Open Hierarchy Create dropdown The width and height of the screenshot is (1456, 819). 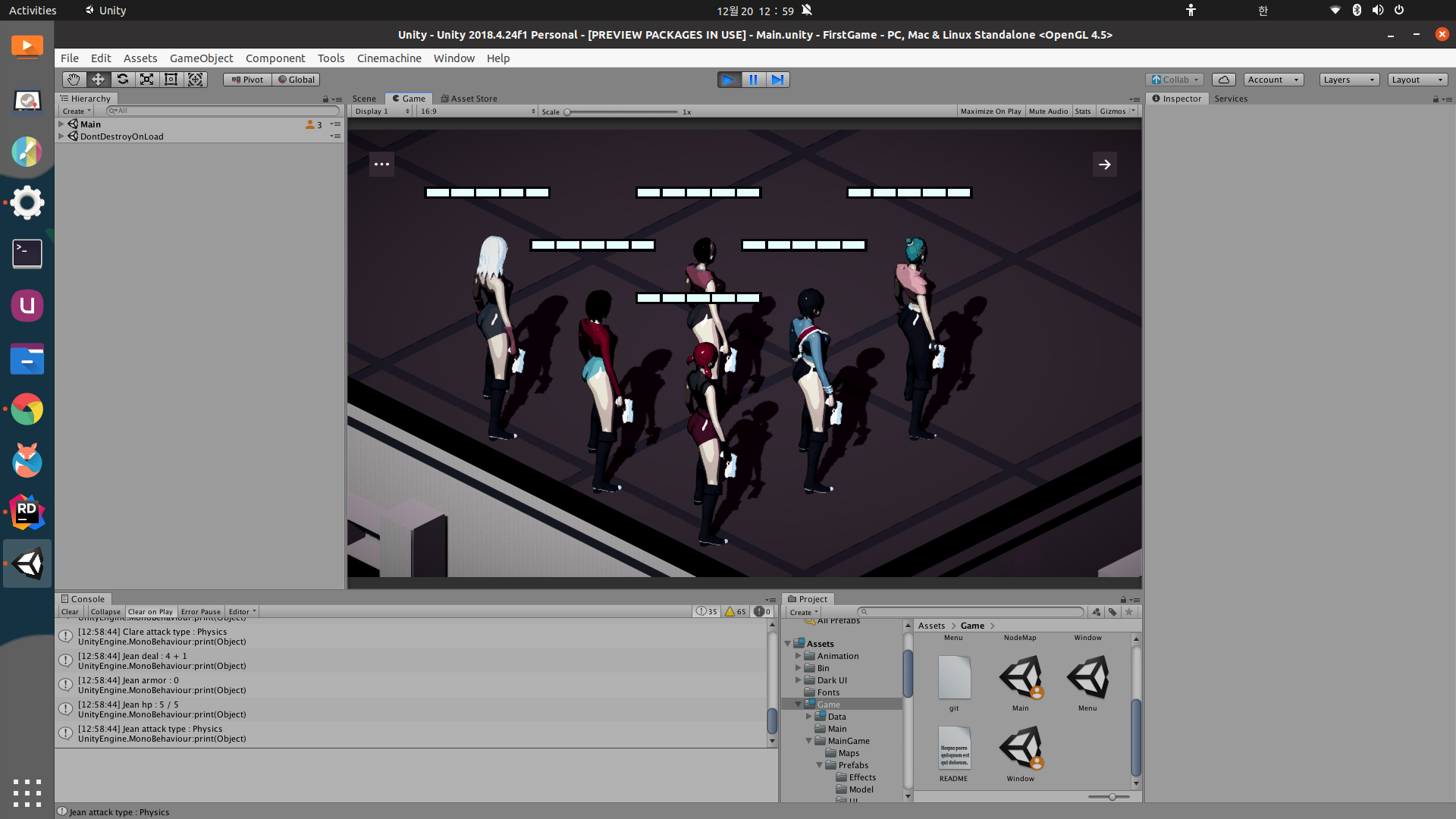(77, 111)
